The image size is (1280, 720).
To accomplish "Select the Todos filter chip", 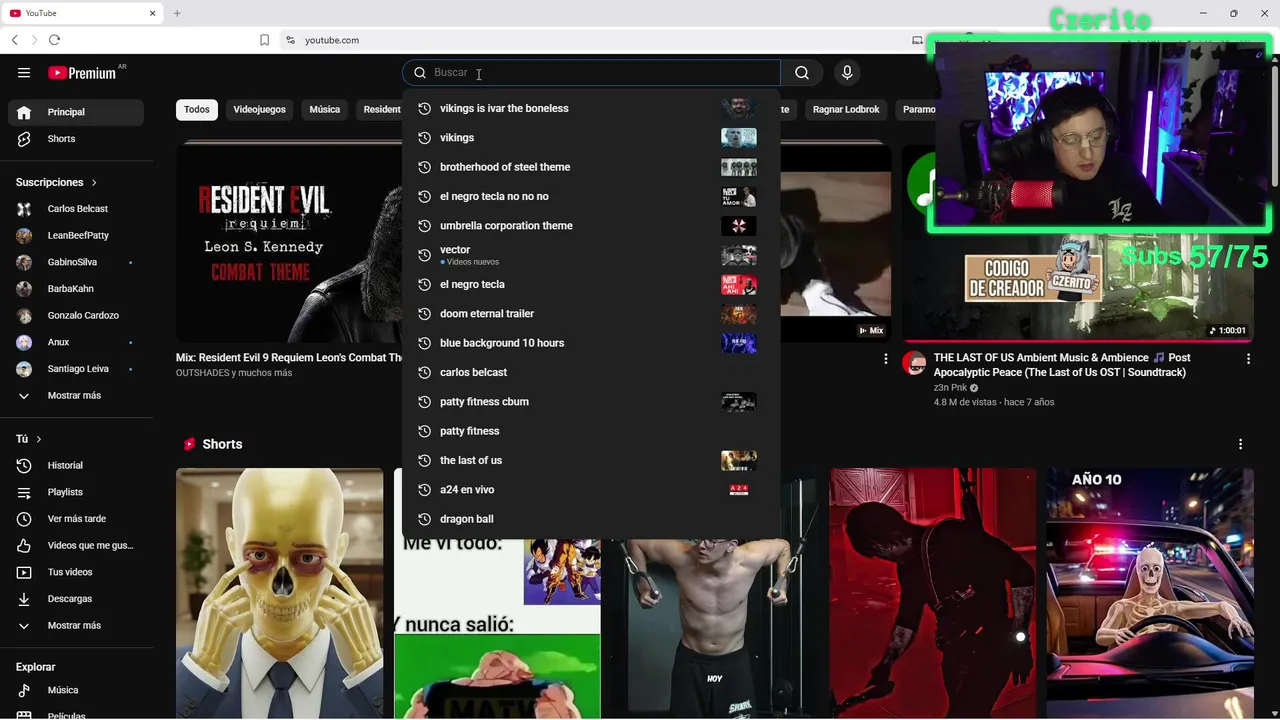I will tap(197, 109).
